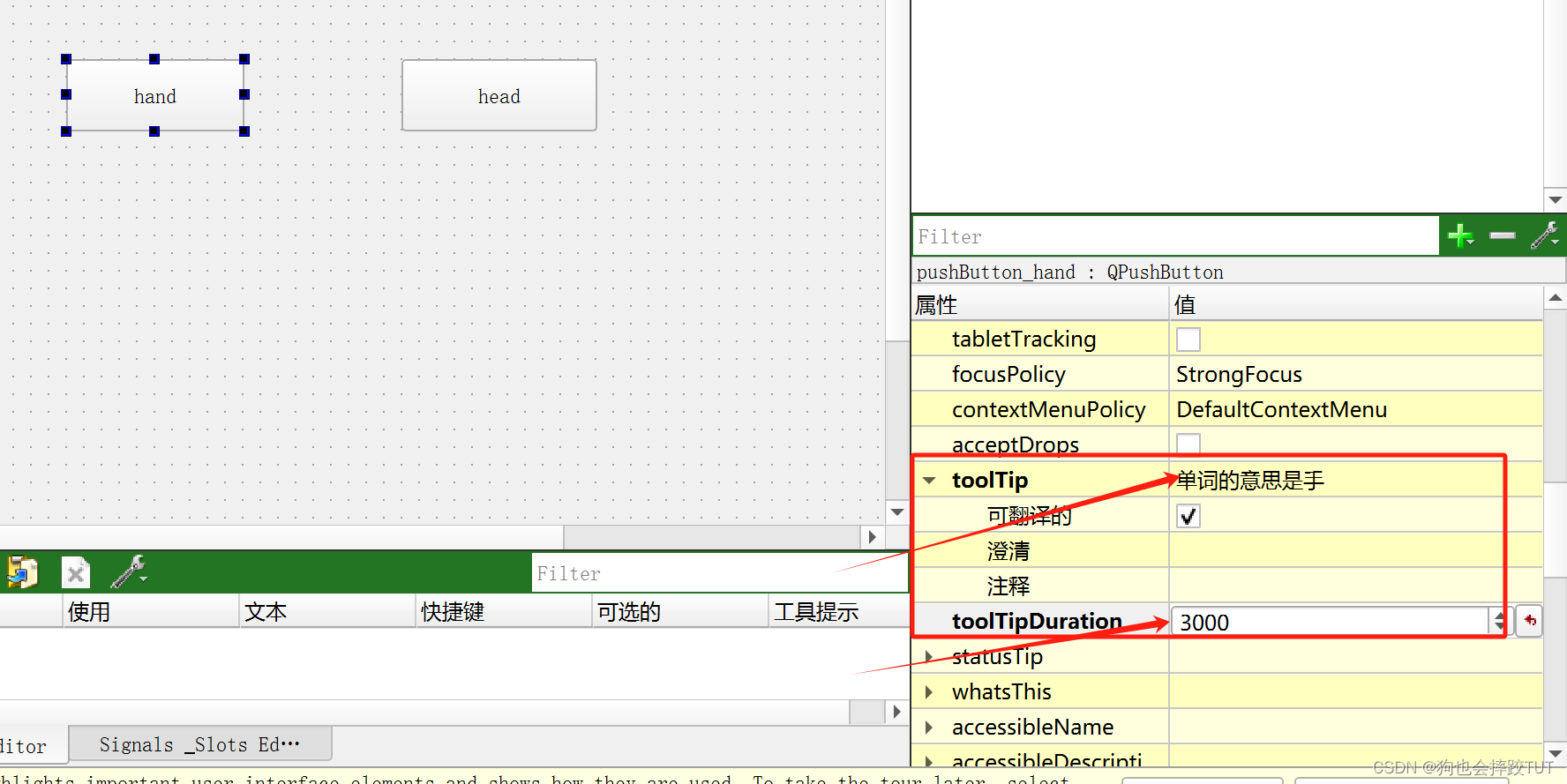Viewport: 1567px width, 784px height.
Task: Select the contextMenuPolicy property name
Action: tap(1048, 409)
